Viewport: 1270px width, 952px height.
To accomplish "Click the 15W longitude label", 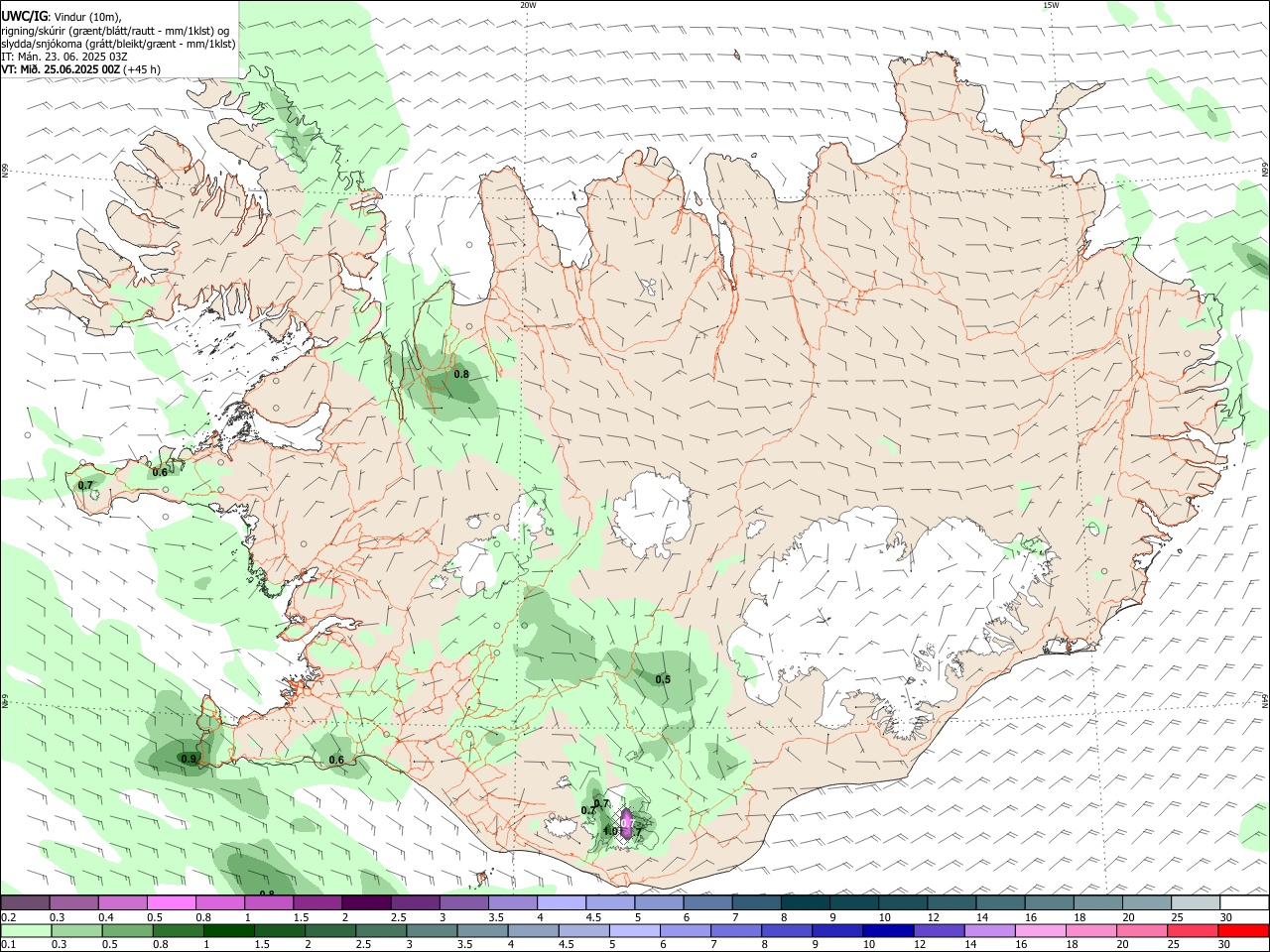I will coord(1051,5).
